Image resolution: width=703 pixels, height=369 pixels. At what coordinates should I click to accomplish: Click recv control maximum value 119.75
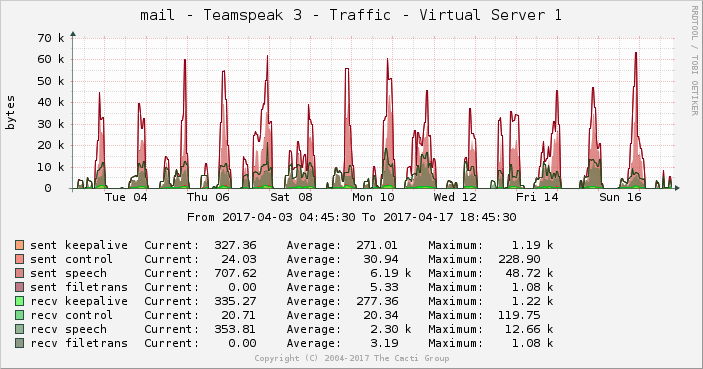tap(519, 315)
